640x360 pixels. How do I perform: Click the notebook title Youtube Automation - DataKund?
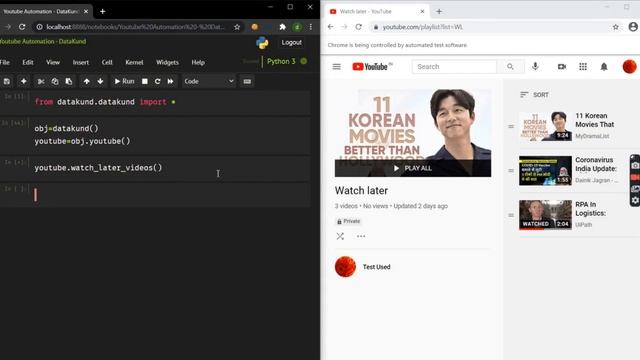coord(43,41)
